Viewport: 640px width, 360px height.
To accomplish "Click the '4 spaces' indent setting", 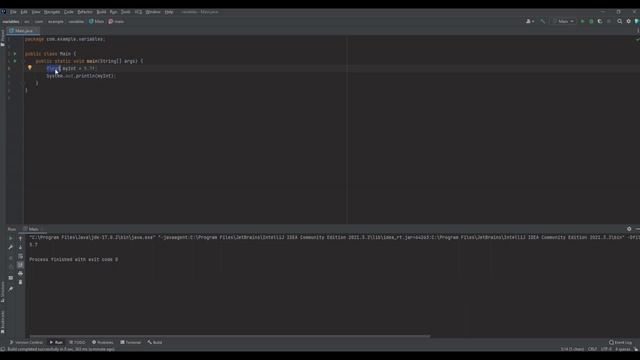I will (623, 349).
